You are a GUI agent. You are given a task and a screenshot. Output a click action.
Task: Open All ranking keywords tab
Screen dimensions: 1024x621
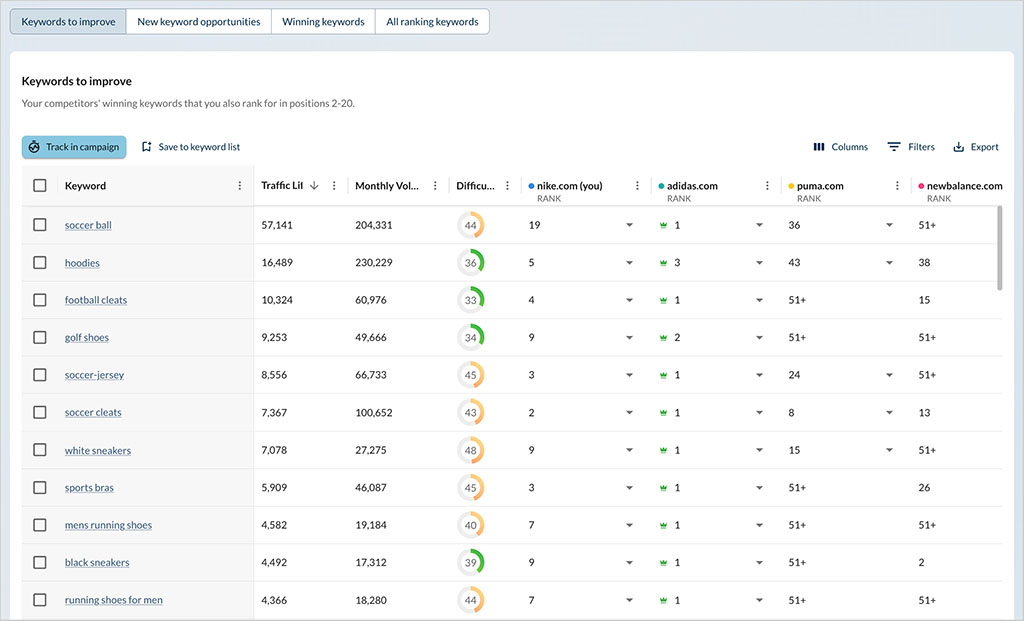(432, 22)
